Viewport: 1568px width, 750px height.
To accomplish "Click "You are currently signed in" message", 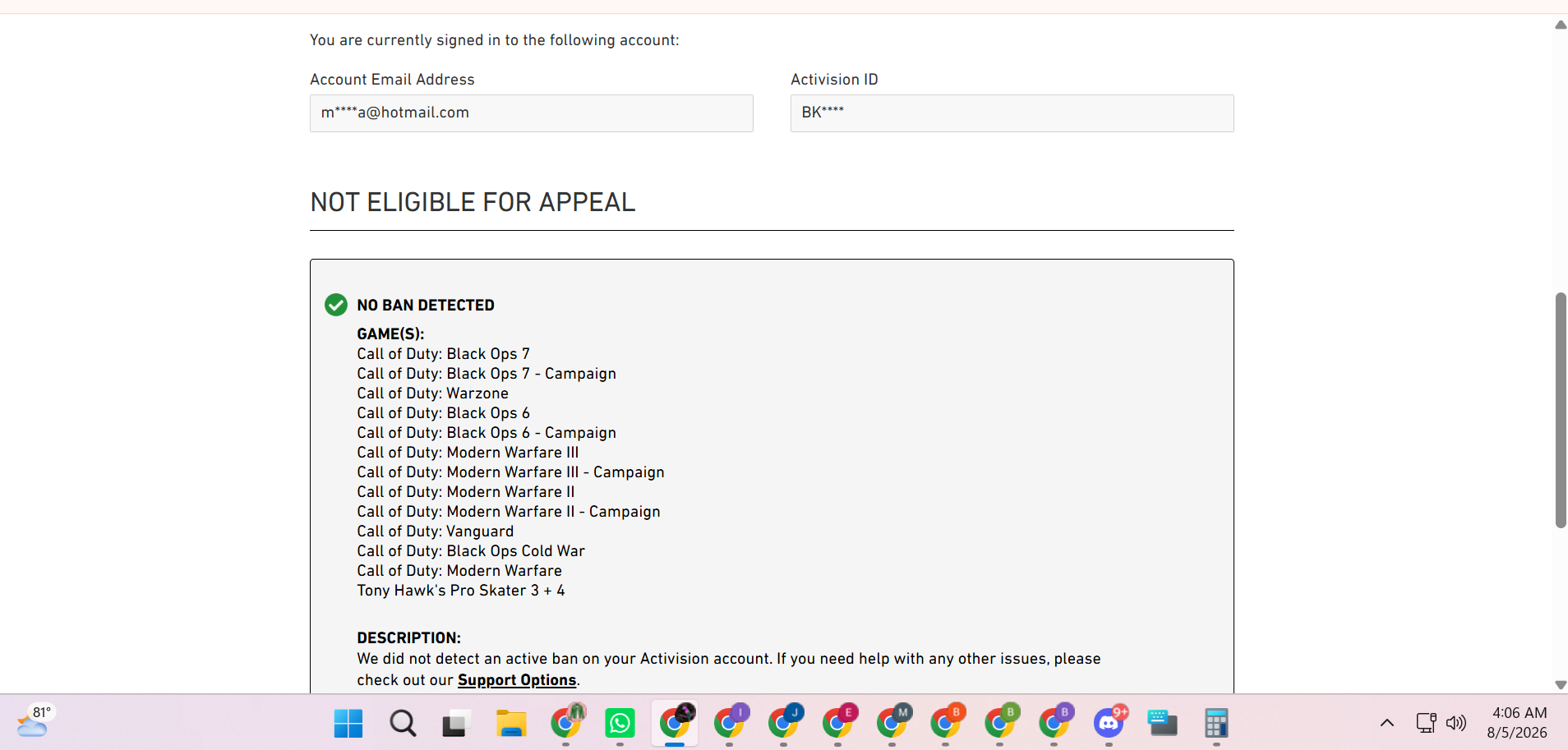I will [494, 40].
